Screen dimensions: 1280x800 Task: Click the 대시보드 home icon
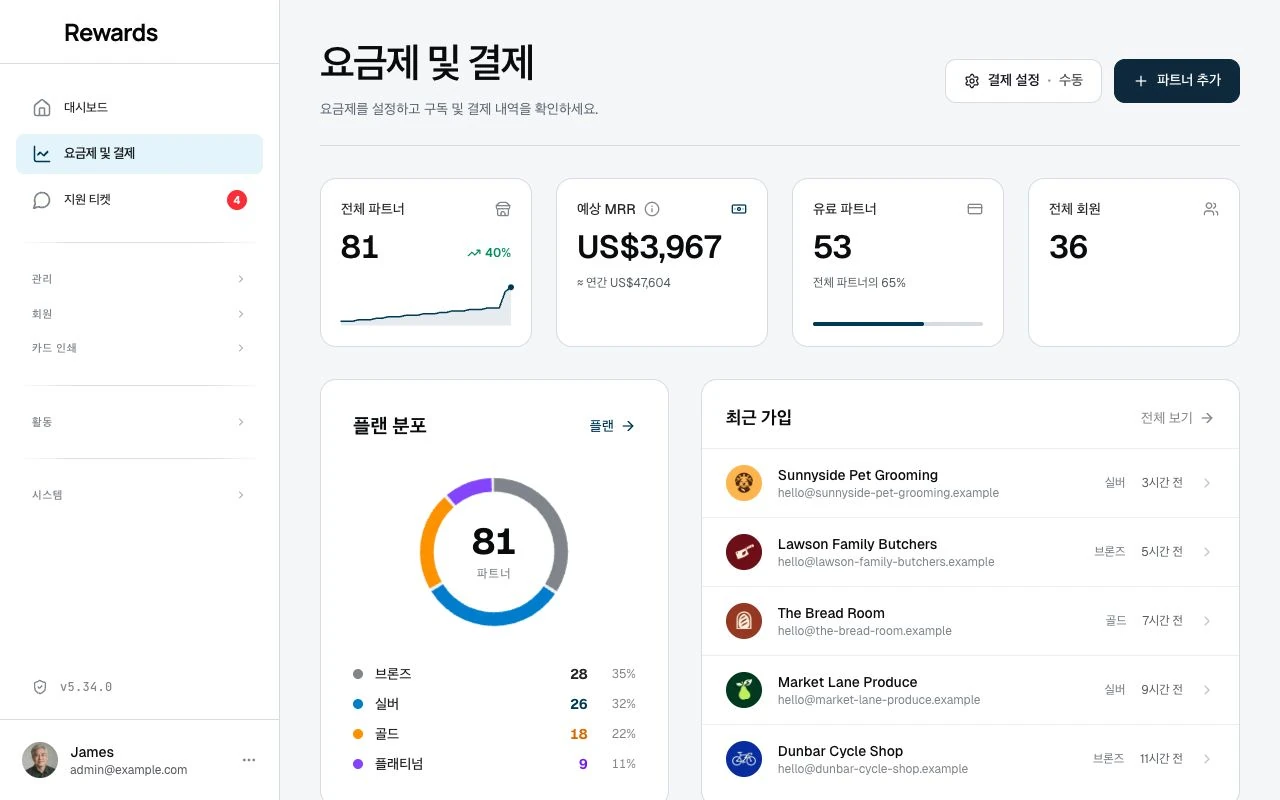(x=41, y=108)
